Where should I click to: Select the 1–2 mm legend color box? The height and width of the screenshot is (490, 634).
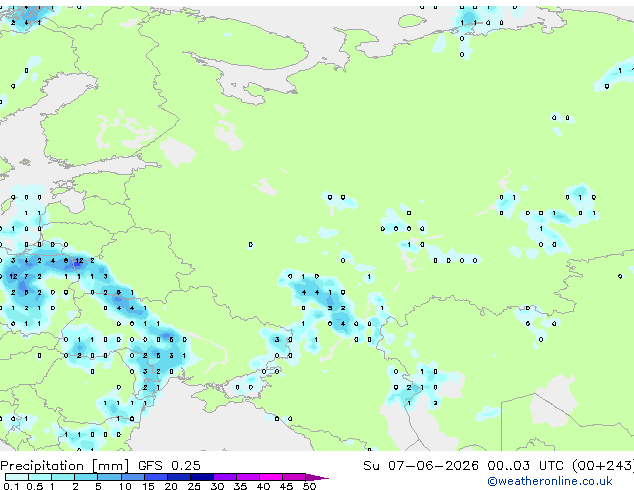point(63,477)
